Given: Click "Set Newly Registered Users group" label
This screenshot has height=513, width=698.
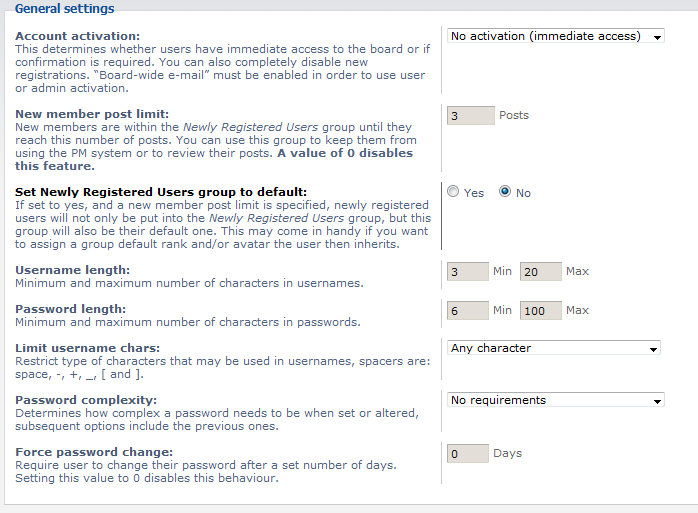Looking at the screenshot, I should tap(161, 192).
